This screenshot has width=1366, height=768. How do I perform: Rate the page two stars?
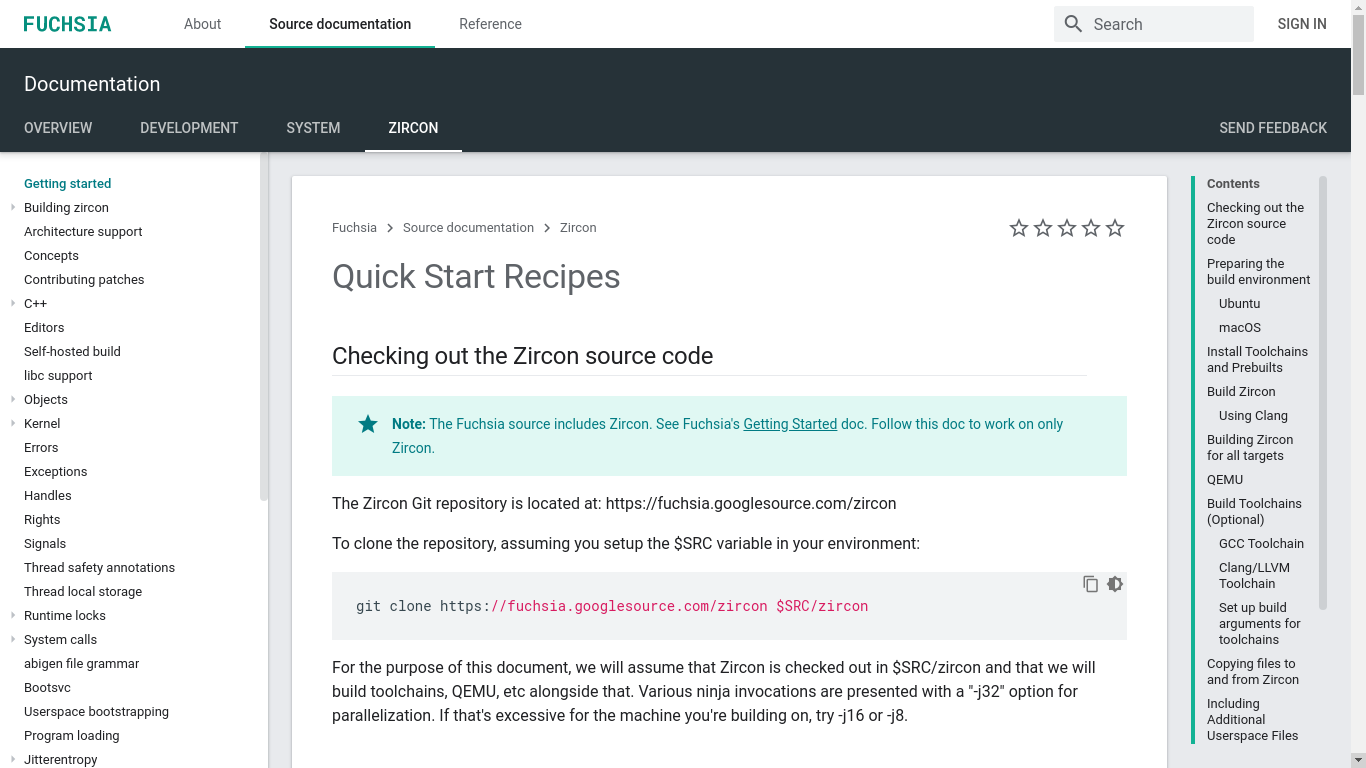[x=1043, y=228]
